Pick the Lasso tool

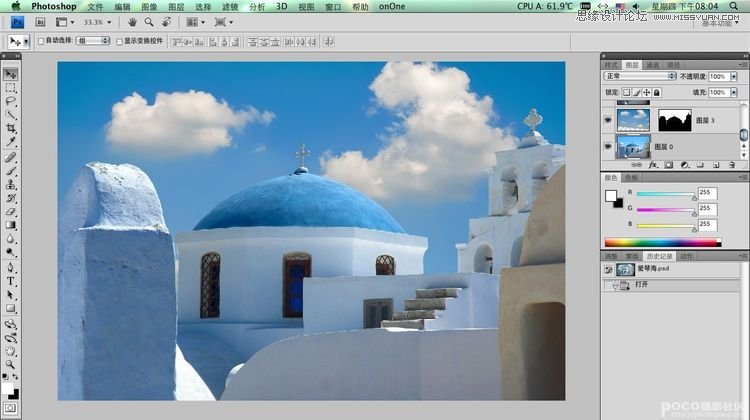(x=10, y=101)
